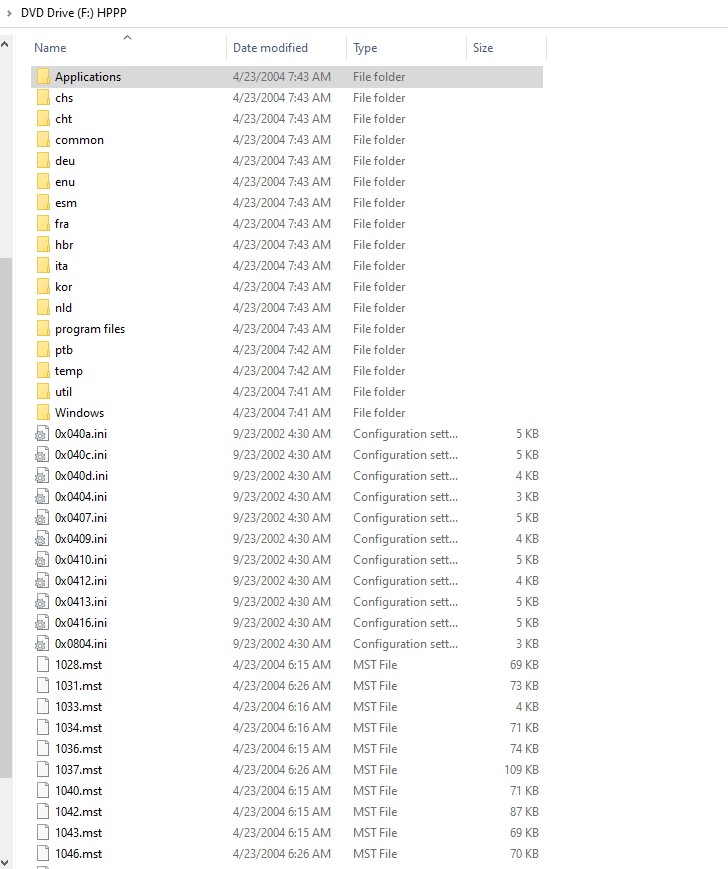Select the 1046.mst file icon
The width and height of the screenshot is (728, 869).
pyautogui.click(x=42, y=854)
